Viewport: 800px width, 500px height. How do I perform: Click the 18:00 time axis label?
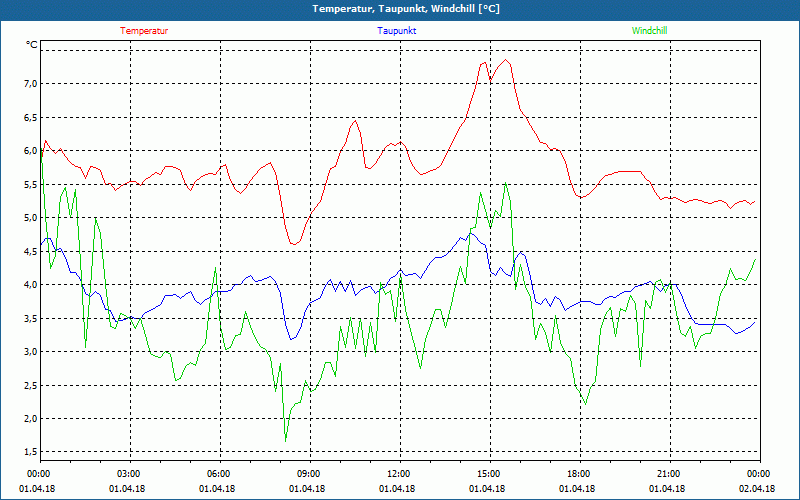click(x=579, y=474)
